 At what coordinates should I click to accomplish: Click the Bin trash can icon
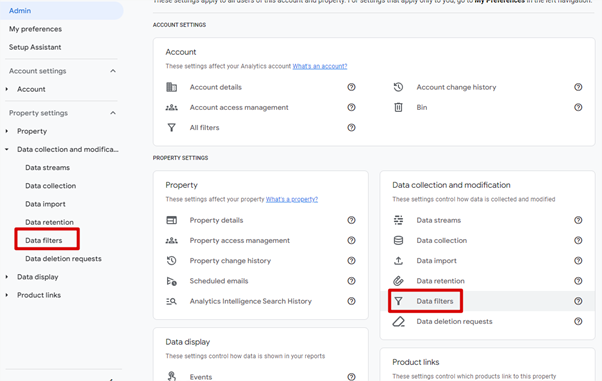click(x=398, y=108)
